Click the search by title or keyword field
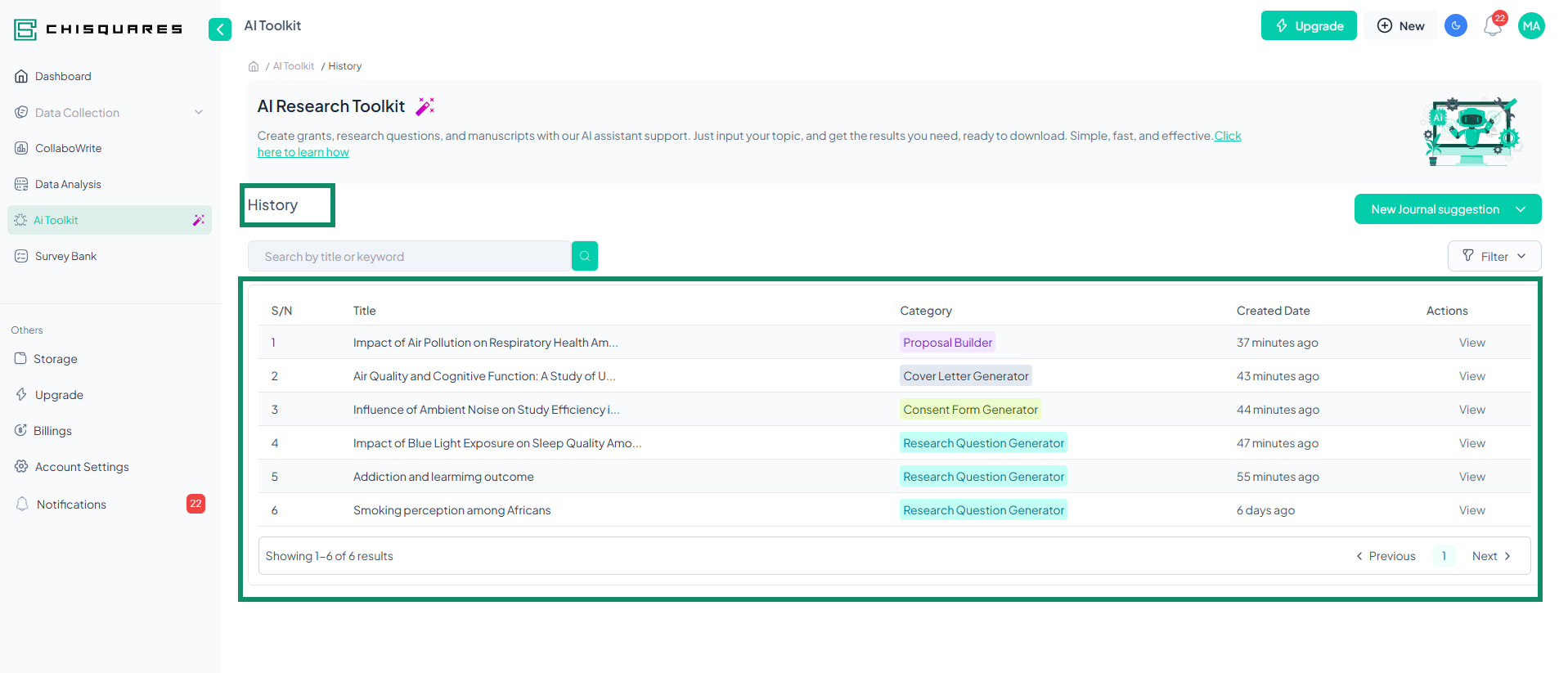 pyautogui.click(x=409, y=257)
